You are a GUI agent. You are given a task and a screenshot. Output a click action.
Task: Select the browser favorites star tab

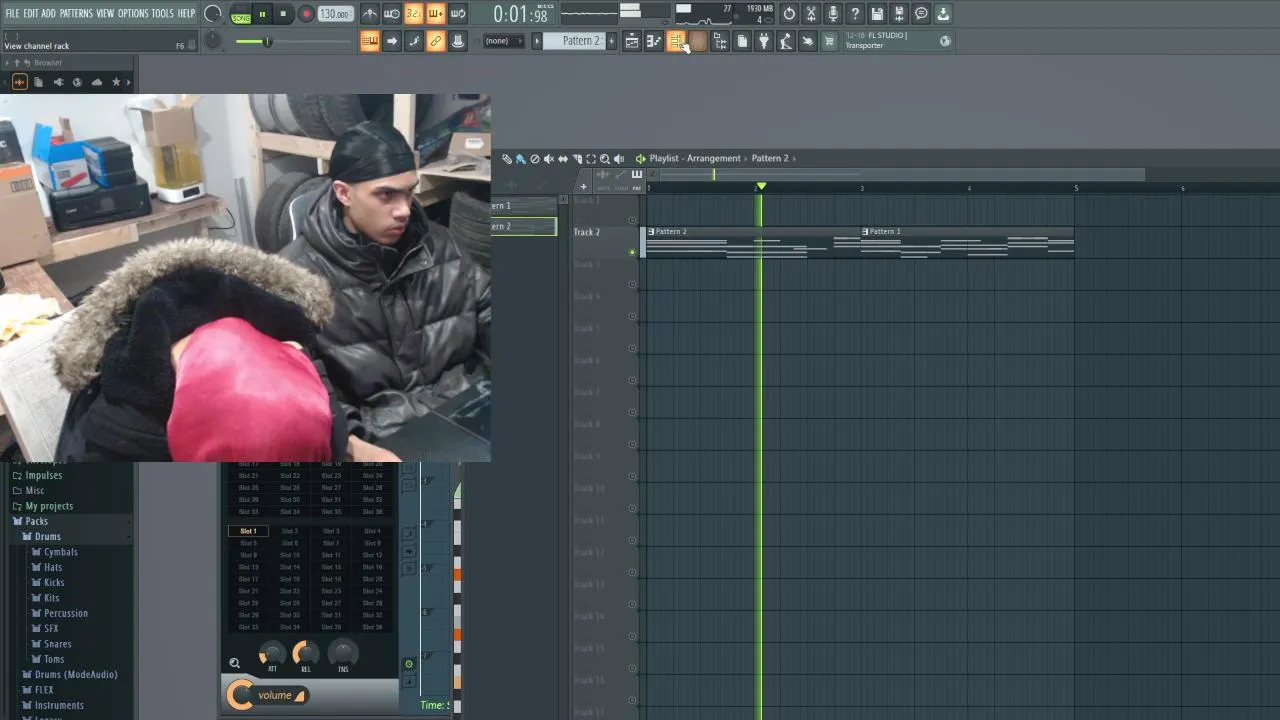click(116, 82)
